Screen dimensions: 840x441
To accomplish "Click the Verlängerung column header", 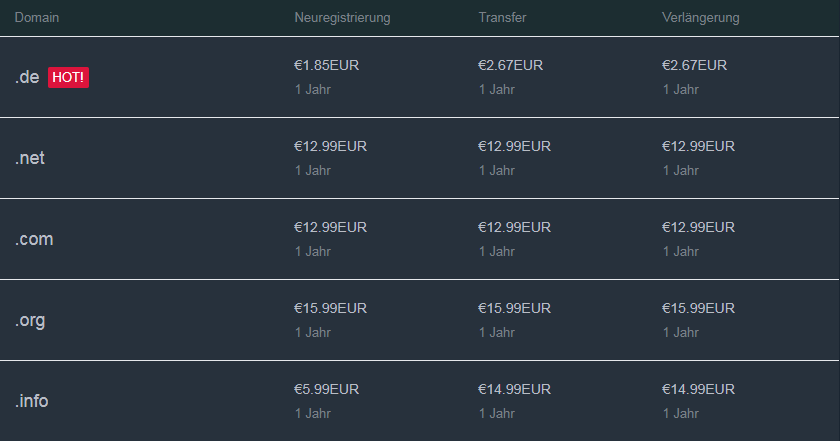I will click(700, 17).
